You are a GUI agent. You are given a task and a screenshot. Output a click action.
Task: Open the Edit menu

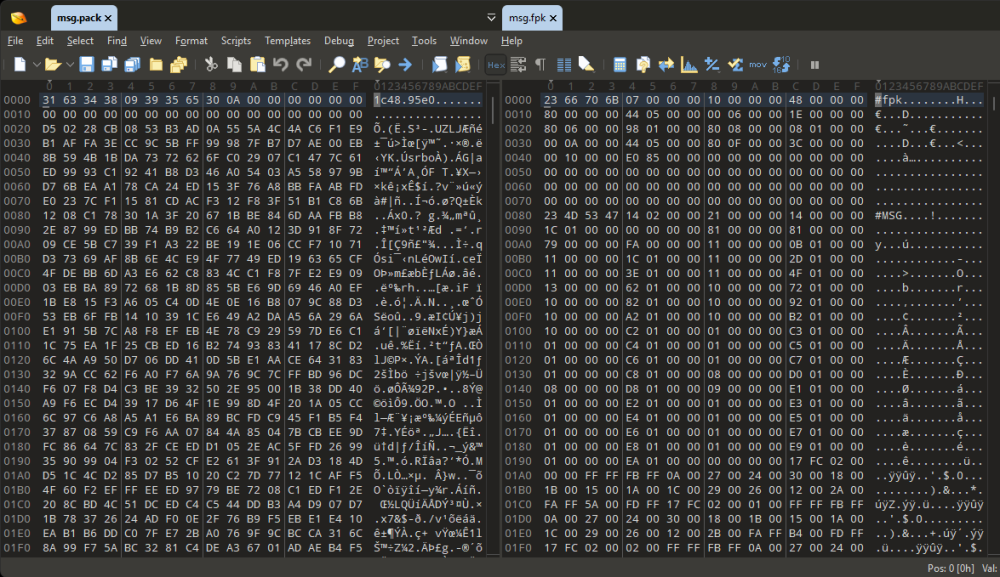click(45, 40)
